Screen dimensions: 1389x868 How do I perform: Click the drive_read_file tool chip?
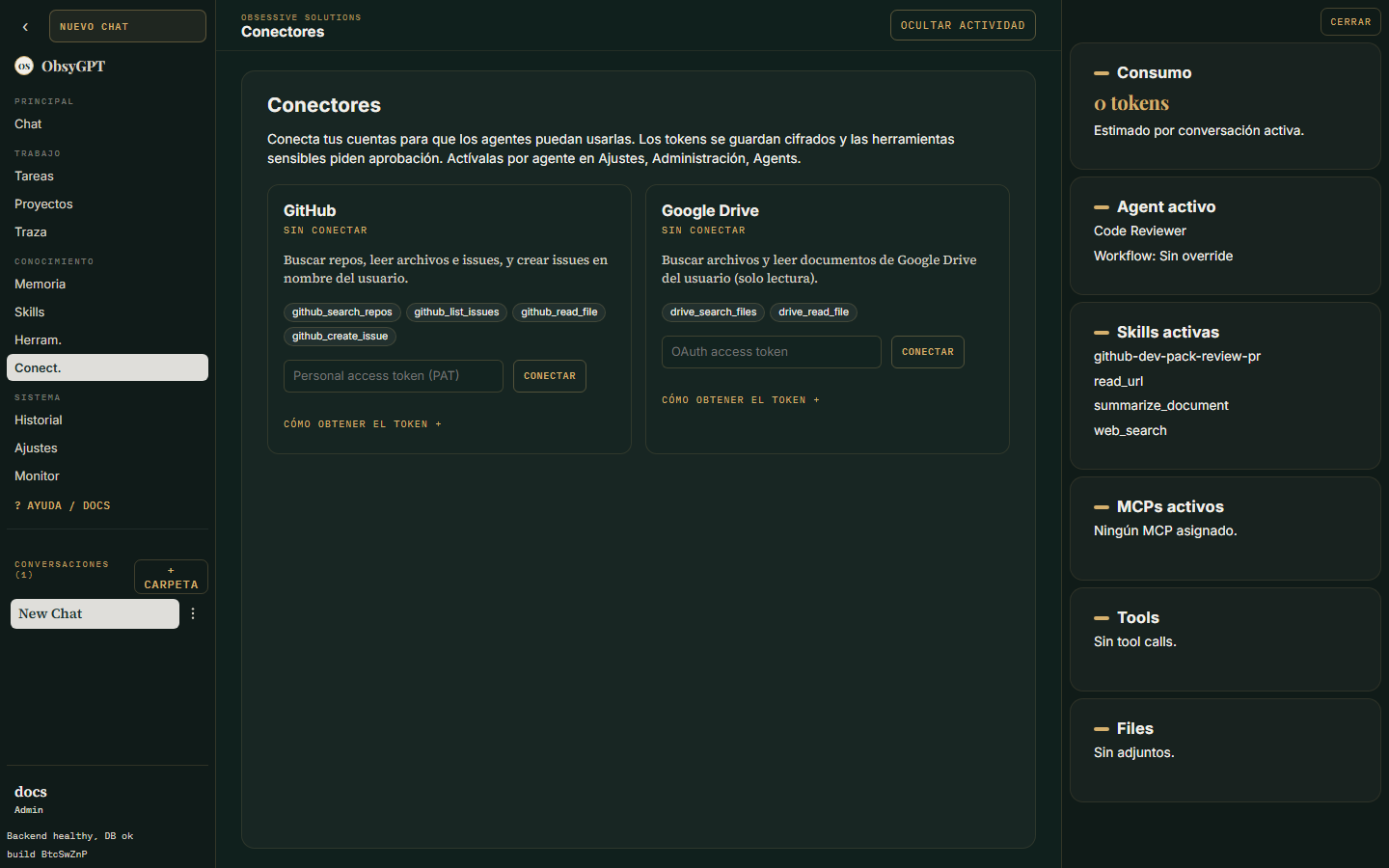[814, 312]
